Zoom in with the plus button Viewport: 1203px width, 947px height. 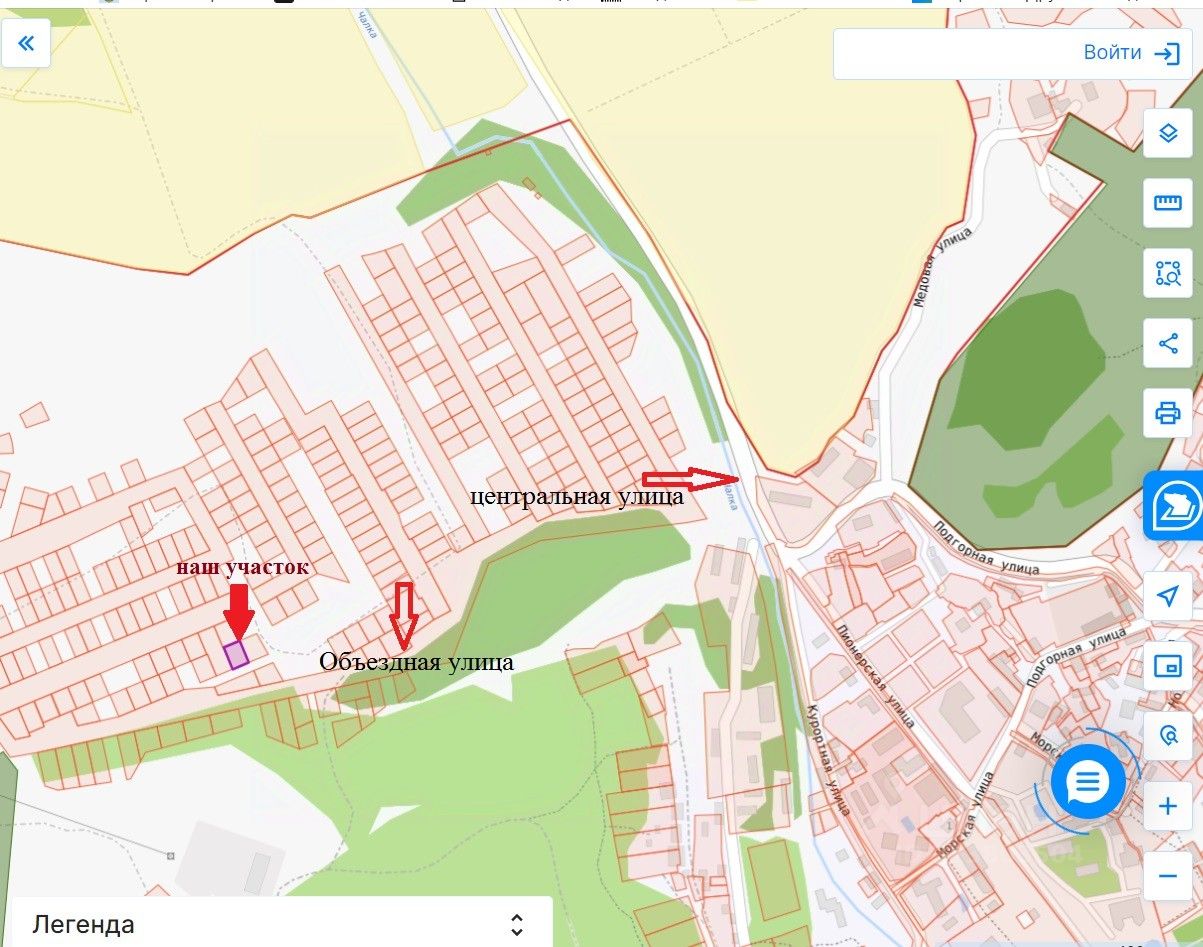tap(1168, 806)
